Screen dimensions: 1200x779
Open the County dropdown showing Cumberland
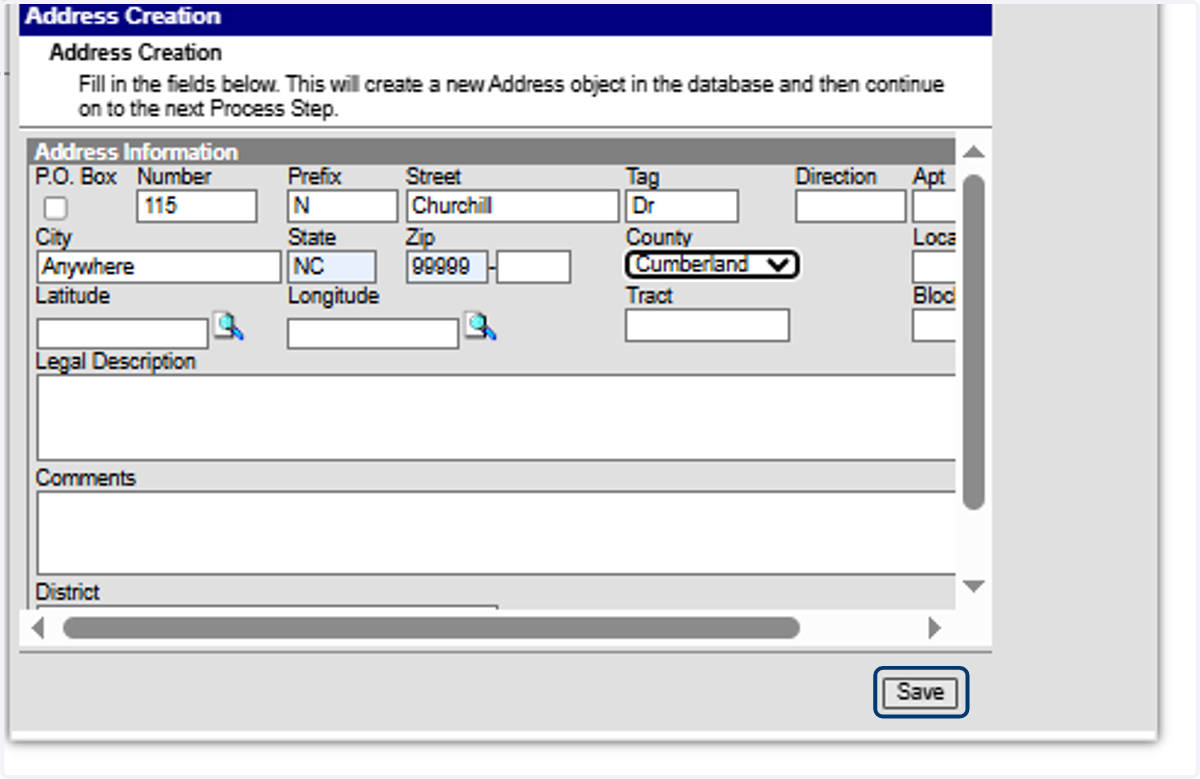tap(712, 265)
